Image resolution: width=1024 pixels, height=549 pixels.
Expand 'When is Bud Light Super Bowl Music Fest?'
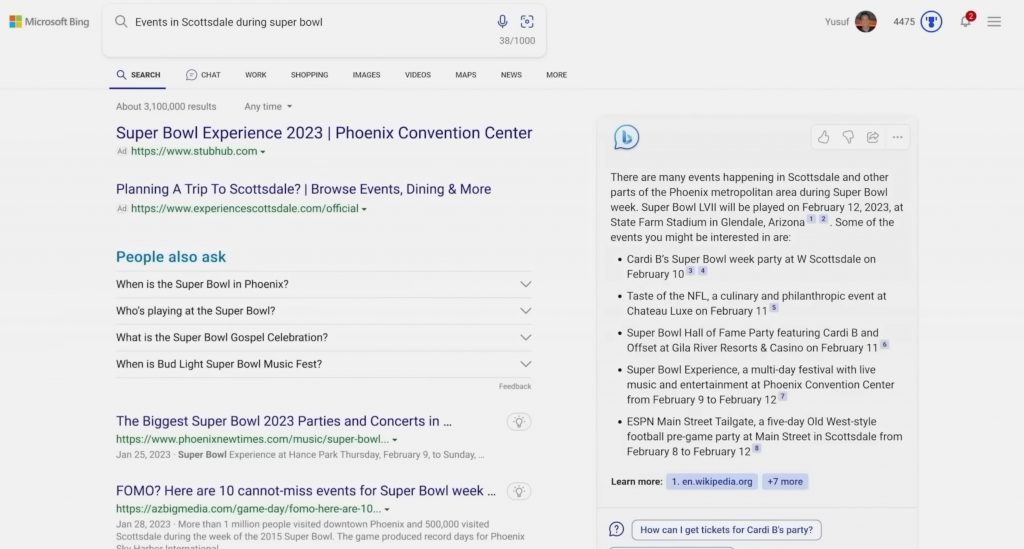(x=323, y=364)
